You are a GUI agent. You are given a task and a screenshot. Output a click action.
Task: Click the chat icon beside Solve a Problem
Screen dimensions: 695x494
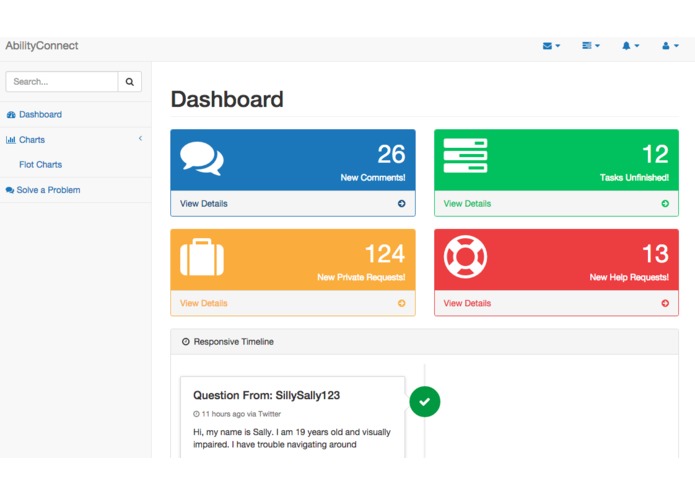click(x=10, y=190)
